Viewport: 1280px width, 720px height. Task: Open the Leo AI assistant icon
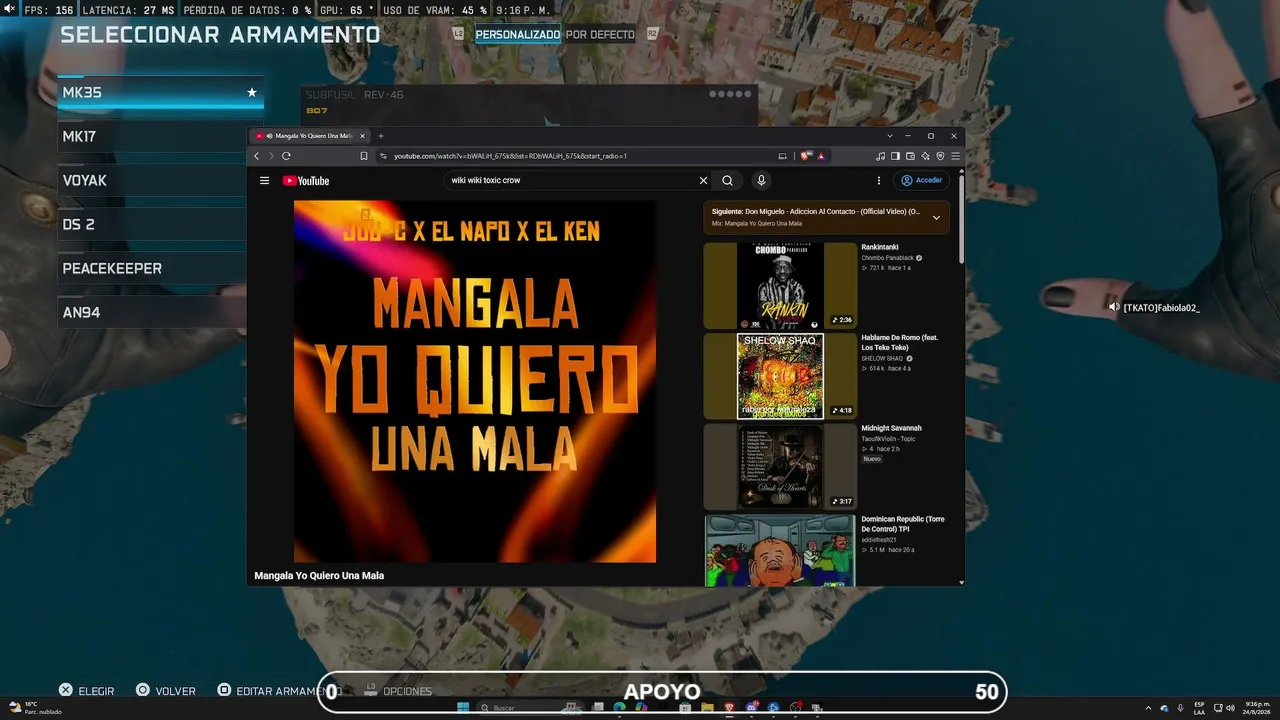925,156
